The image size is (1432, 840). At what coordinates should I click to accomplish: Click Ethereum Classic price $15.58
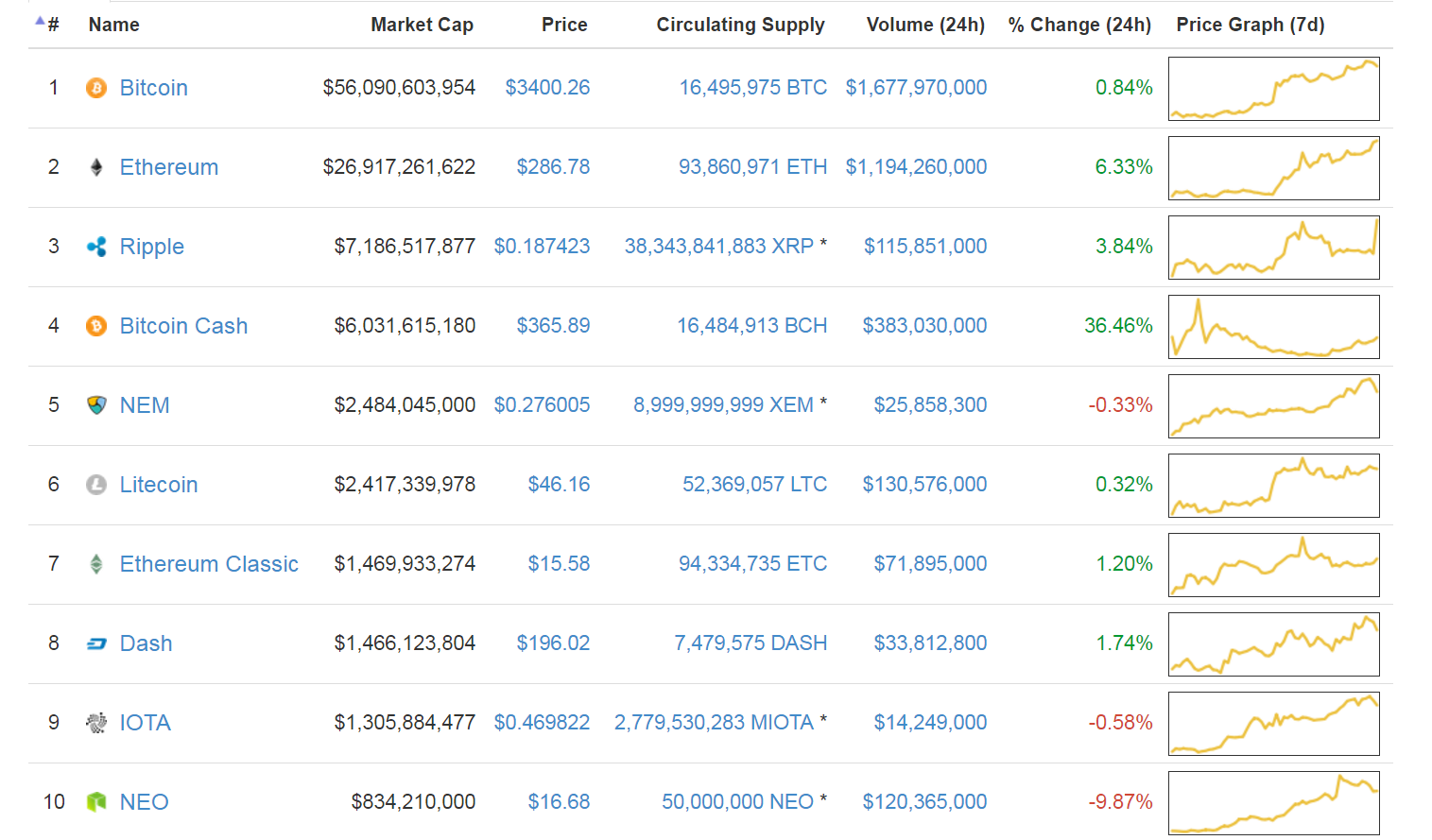pos(559,564)
